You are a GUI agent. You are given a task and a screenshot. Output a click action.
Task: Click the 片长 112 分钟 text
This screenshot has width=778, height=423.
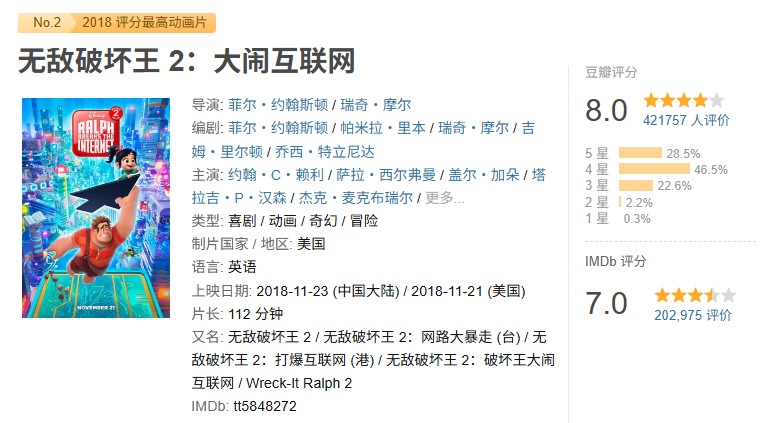(x=238, y=314)
